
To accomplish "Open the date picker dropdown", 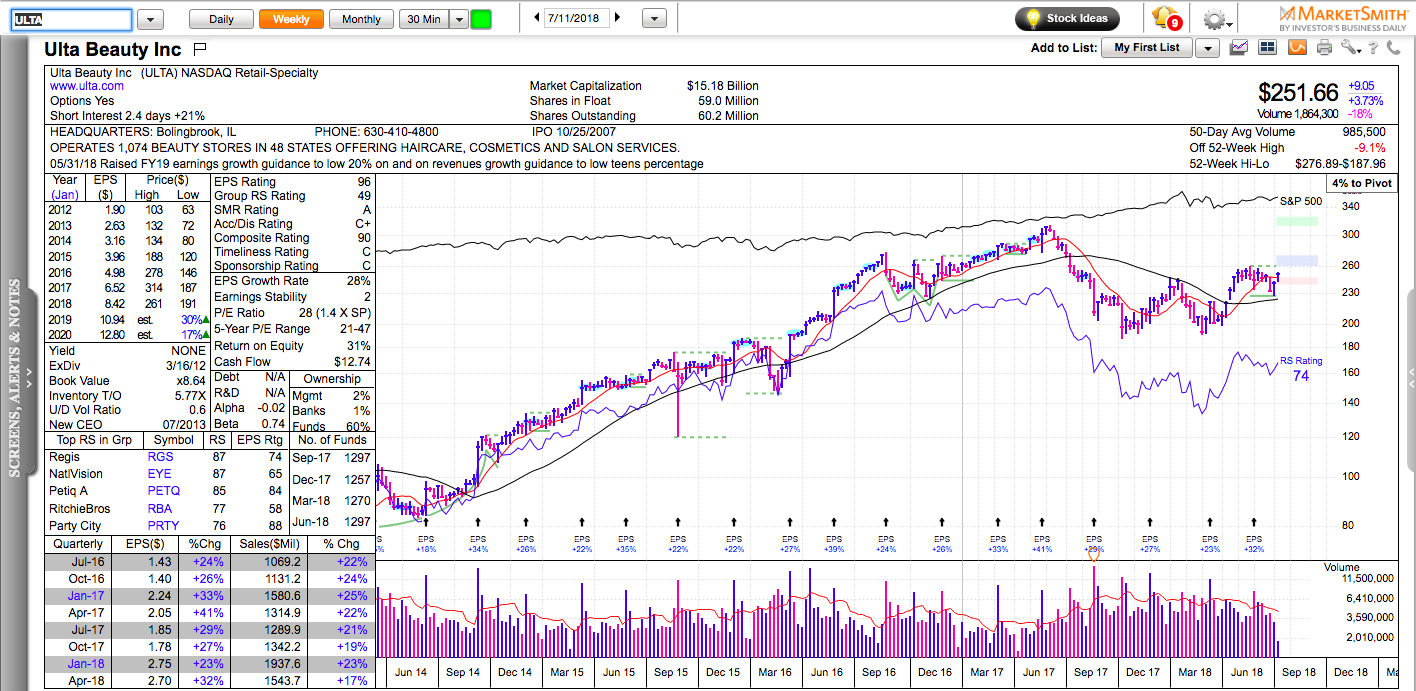I will (654, 19).
